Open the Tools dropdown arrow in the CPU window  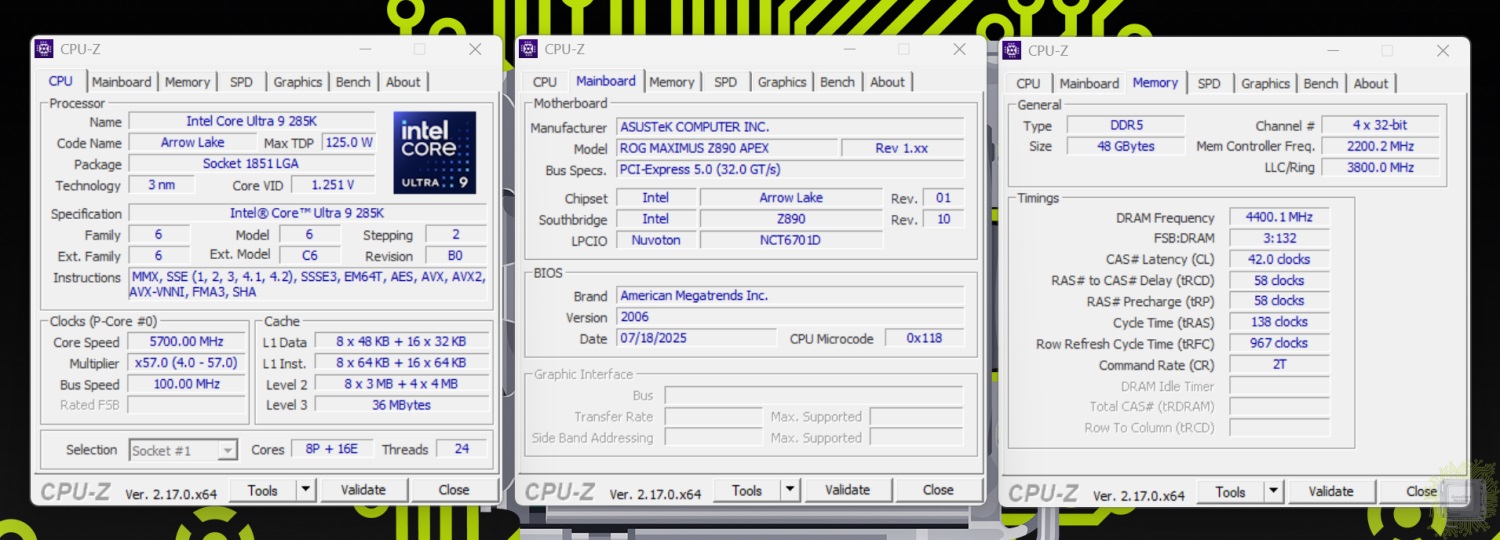pos(305,490)
